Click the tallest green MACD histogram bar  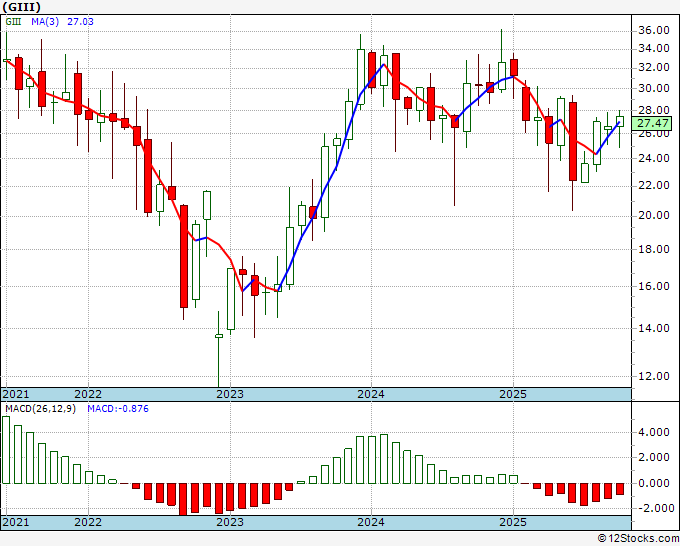[x=6, y=450]
